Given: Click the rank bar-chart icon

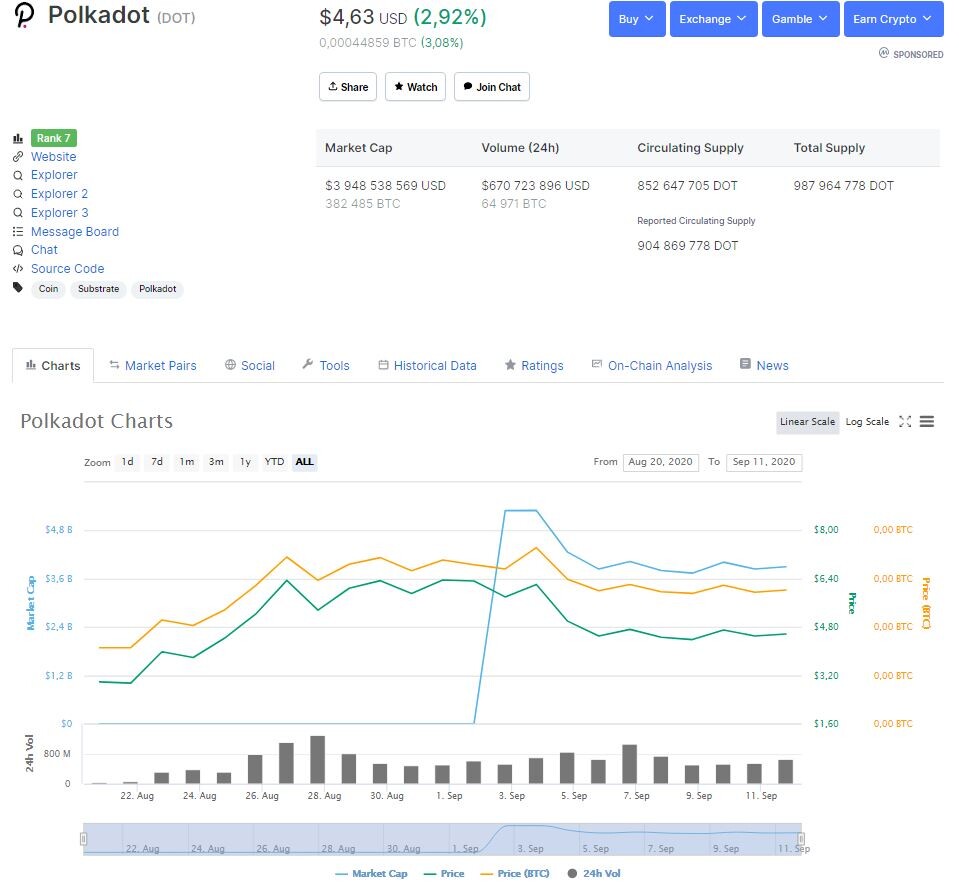Looking at the screenshot, I should coord(18,139).
